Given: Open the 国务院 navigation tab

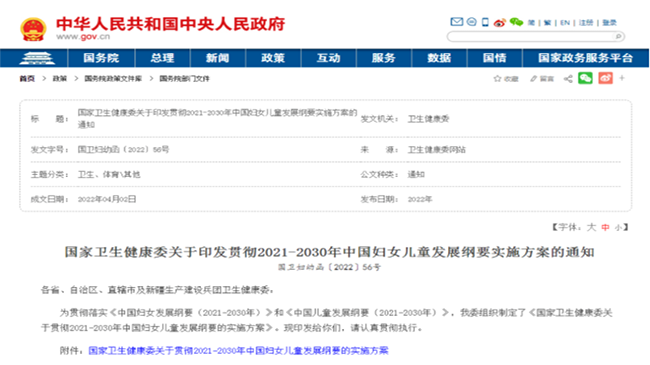Looking at the screenshot, I should [x=101, y=58].
